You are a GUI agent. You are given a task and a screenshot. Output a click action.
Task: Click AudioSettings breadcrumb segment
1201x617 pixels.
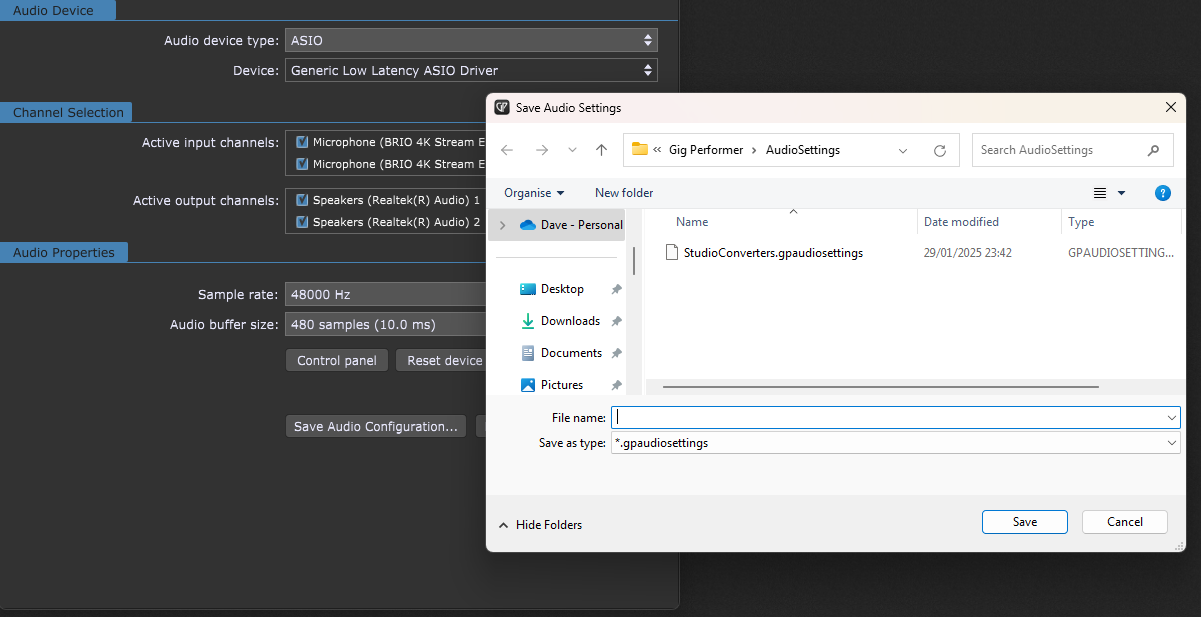803,150
